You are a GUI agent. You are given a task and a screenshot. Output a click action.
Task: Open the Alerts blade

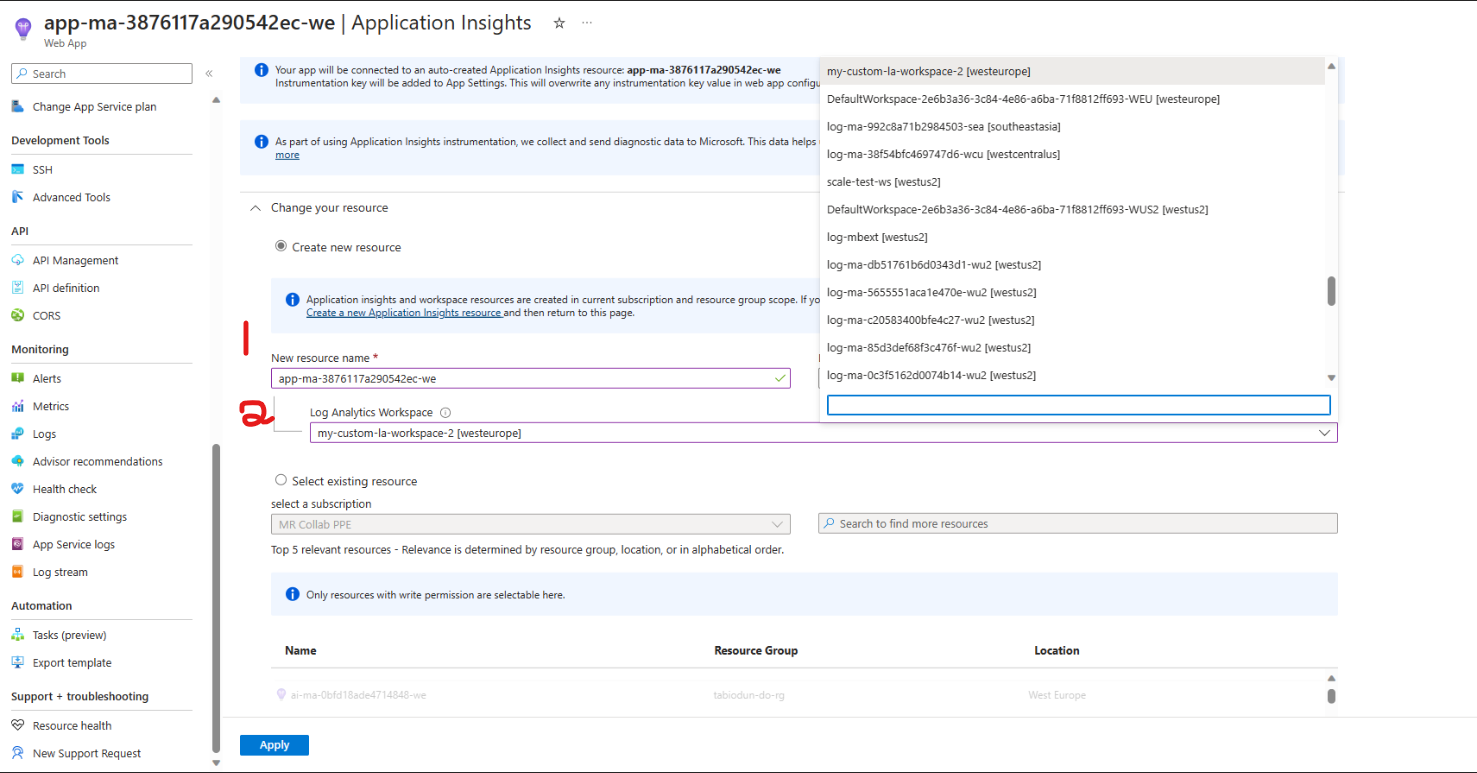[x=44, y=378]
